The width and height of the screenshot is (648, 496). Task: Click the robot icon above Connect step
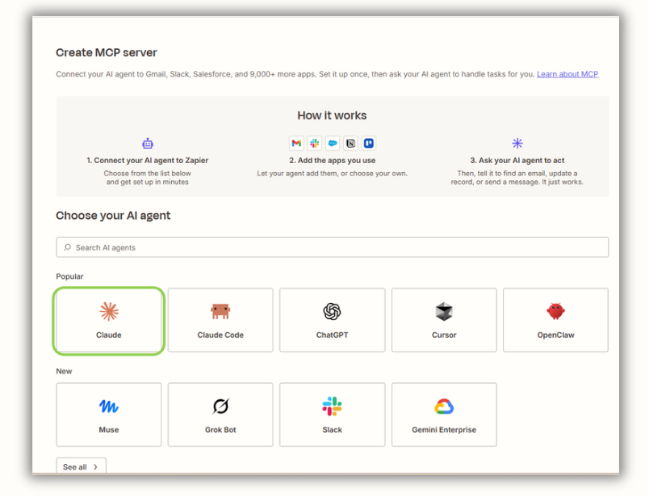[148, 143]
